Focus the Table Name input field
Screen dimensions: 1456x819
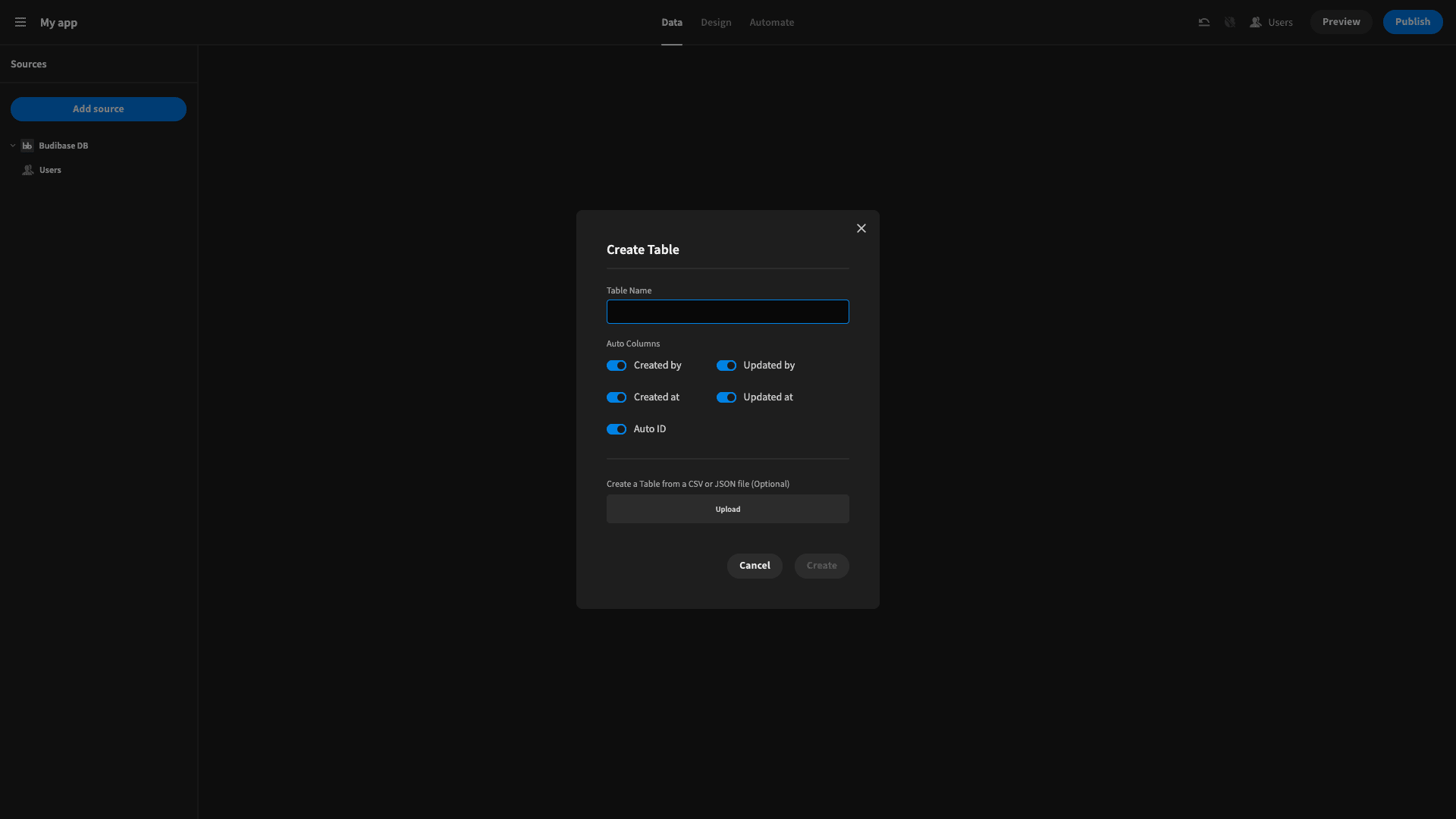[728, 312]
